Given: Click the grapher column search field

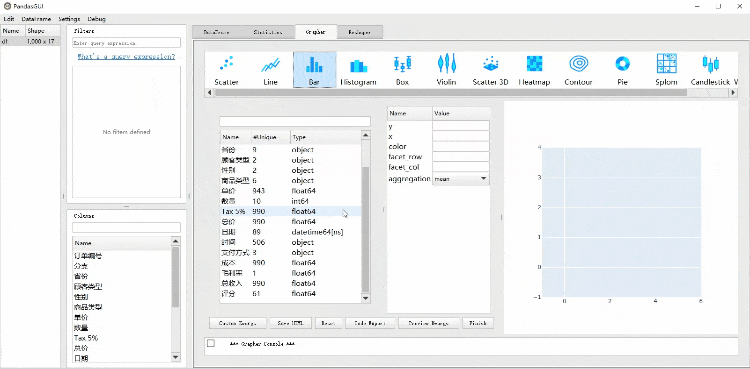Looking at the screenshot, I should [x=295, y=122].
